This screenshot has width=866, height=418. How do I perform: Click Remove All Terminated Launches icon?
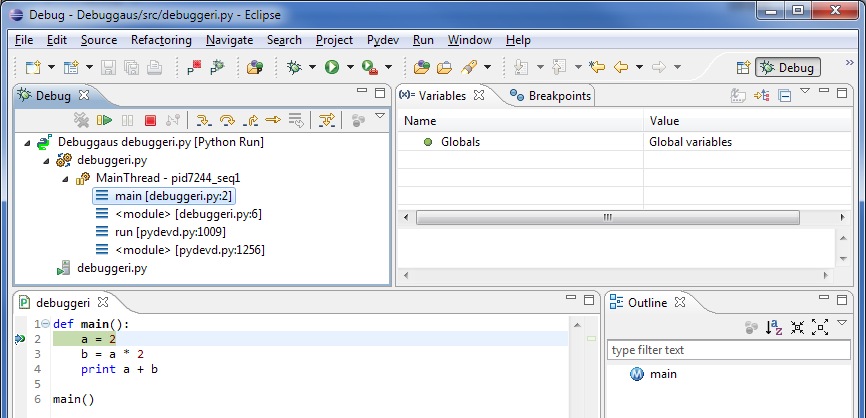(x=82, y=120)
